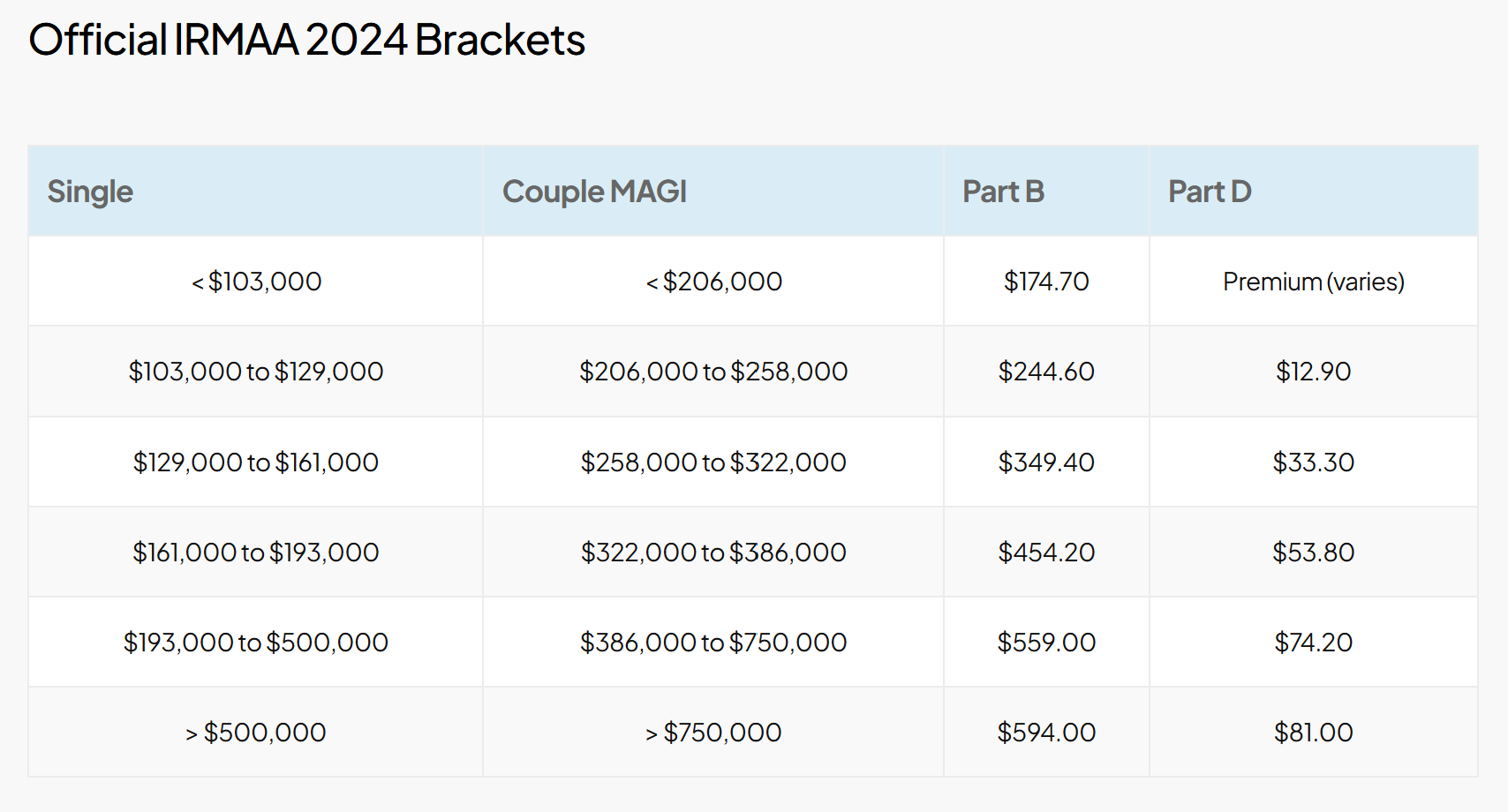Click the $559.00 Part B value
This screenshot has height=812, width=1508.
click(1046, 643)
